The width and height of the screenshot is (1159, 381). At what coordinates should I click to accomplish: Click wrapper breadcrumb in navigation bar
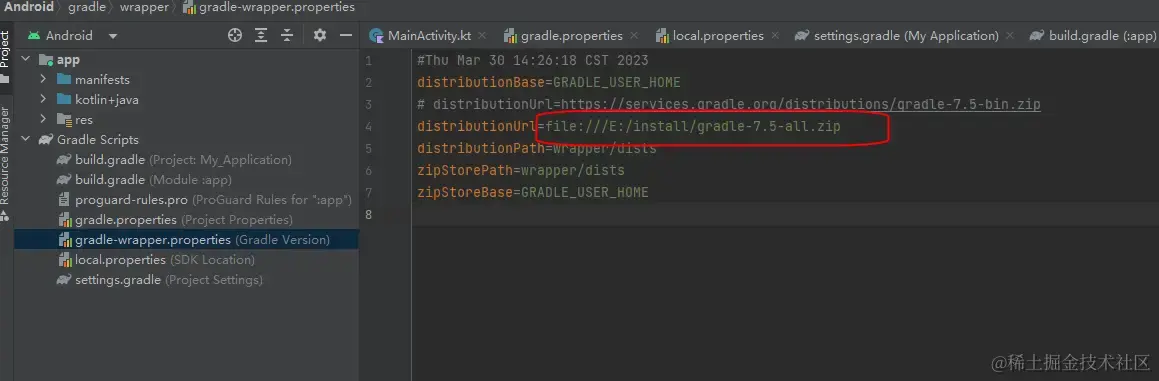(x=143, y=7)
